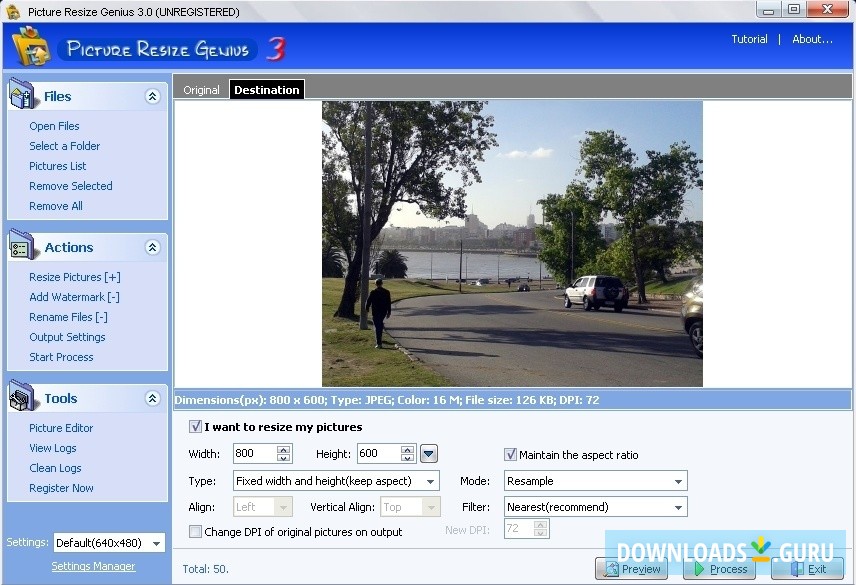Click the Preview button's magnifier icon
Viewport: 856px width, 585px height.
click(x=613, y=568)
